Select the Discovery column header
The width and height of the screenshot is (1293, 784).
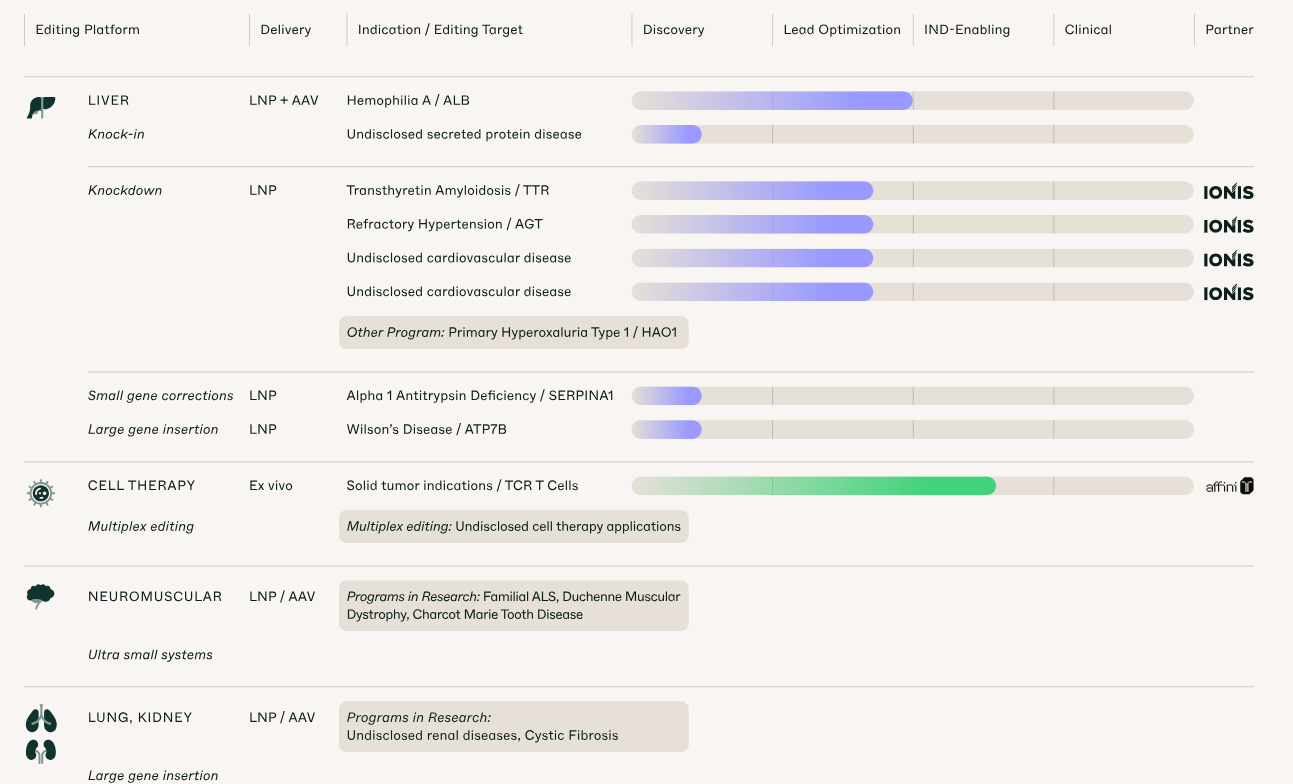click(673, 30)
